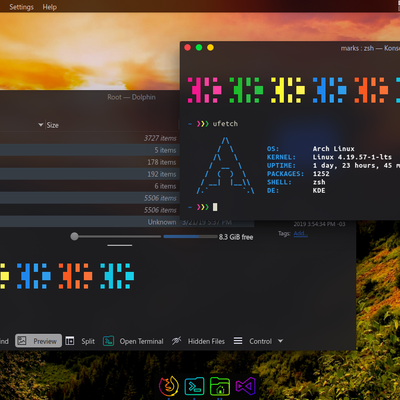The width and height of the screenshot is (400, 400).
Task: Open the Settings menu
Action: click(21, 7)
